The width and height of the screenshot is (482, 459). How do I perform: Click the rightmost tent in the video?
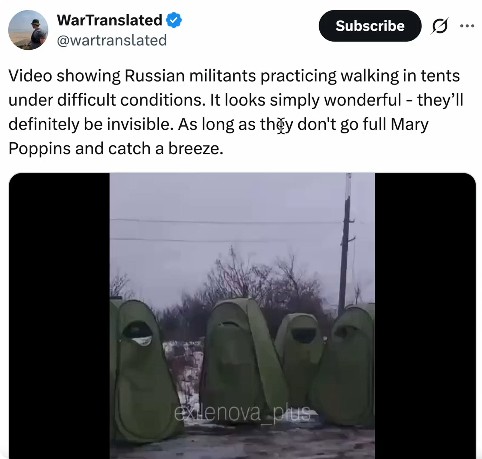click(347, 365)
